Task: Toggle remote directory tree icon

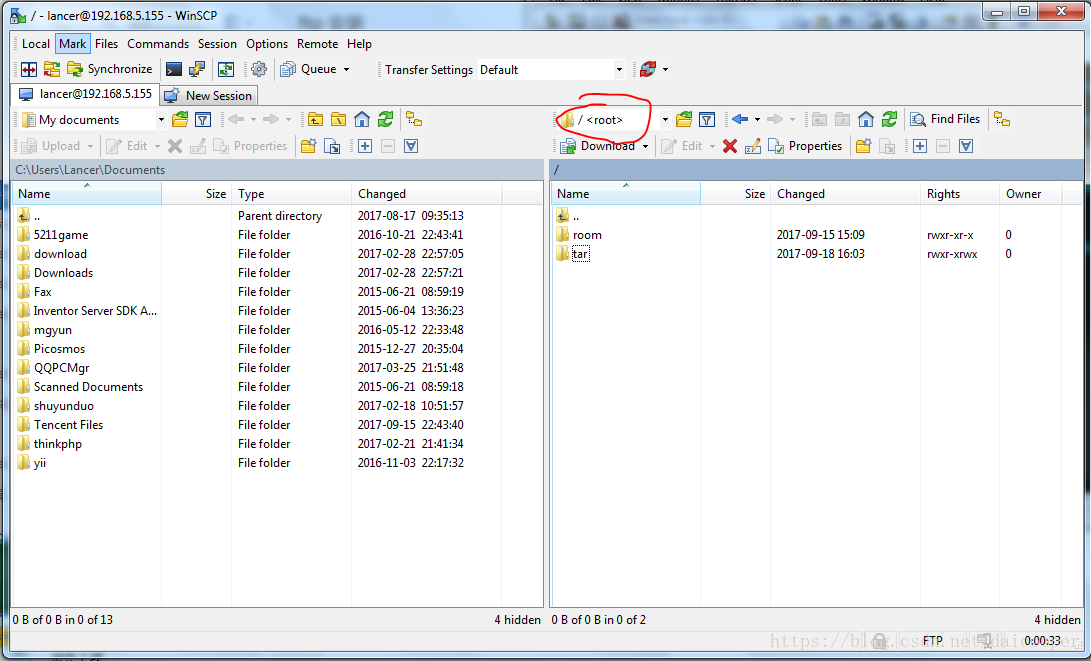Action: point(1002,120)
